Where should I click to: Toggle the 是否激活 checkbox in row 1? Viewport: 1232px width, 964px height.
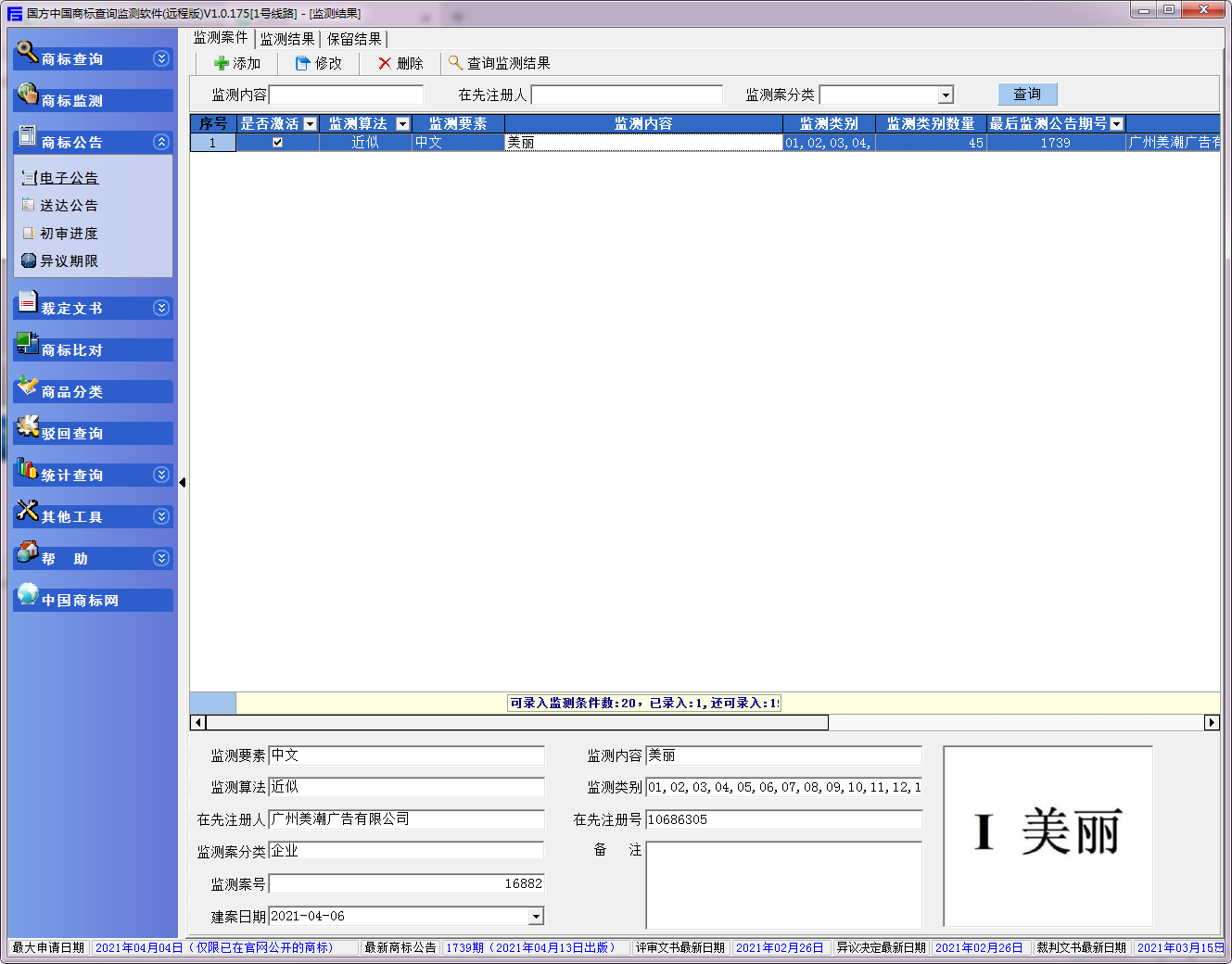(x=277, y=143)
